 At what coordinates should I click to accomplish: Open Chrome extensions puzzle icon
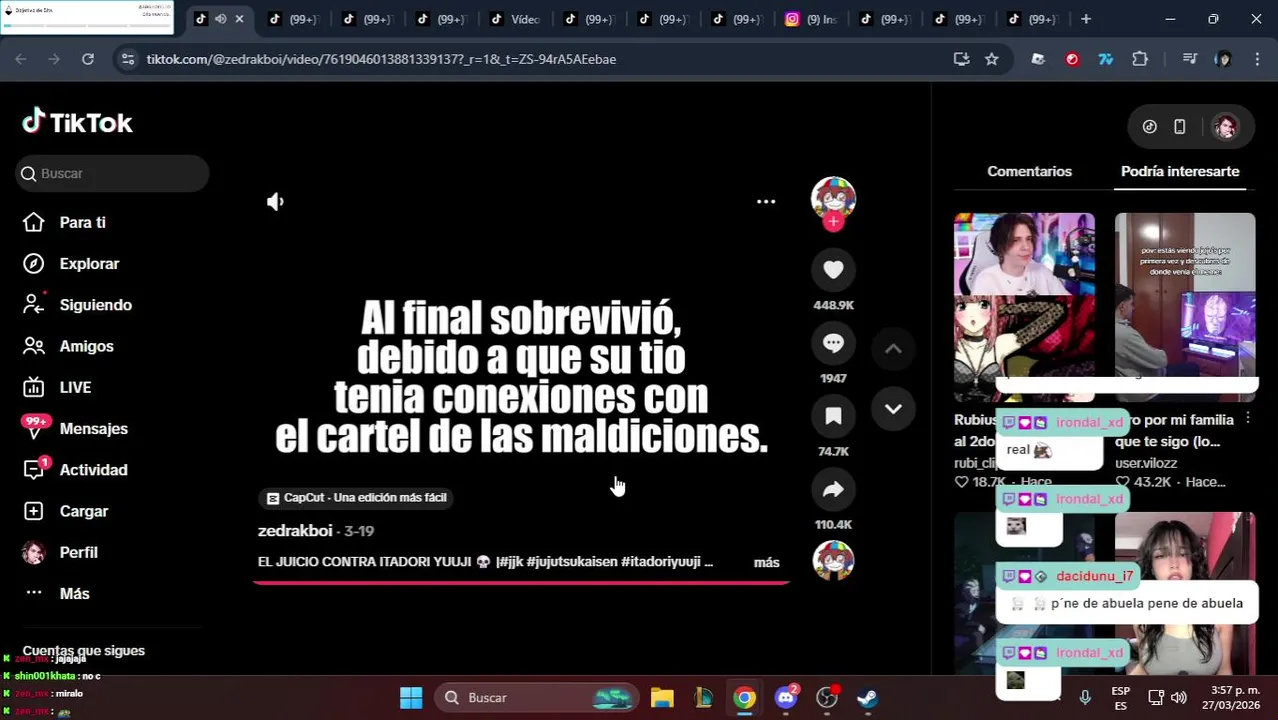pyautogui.click(x=1140, y=59)
